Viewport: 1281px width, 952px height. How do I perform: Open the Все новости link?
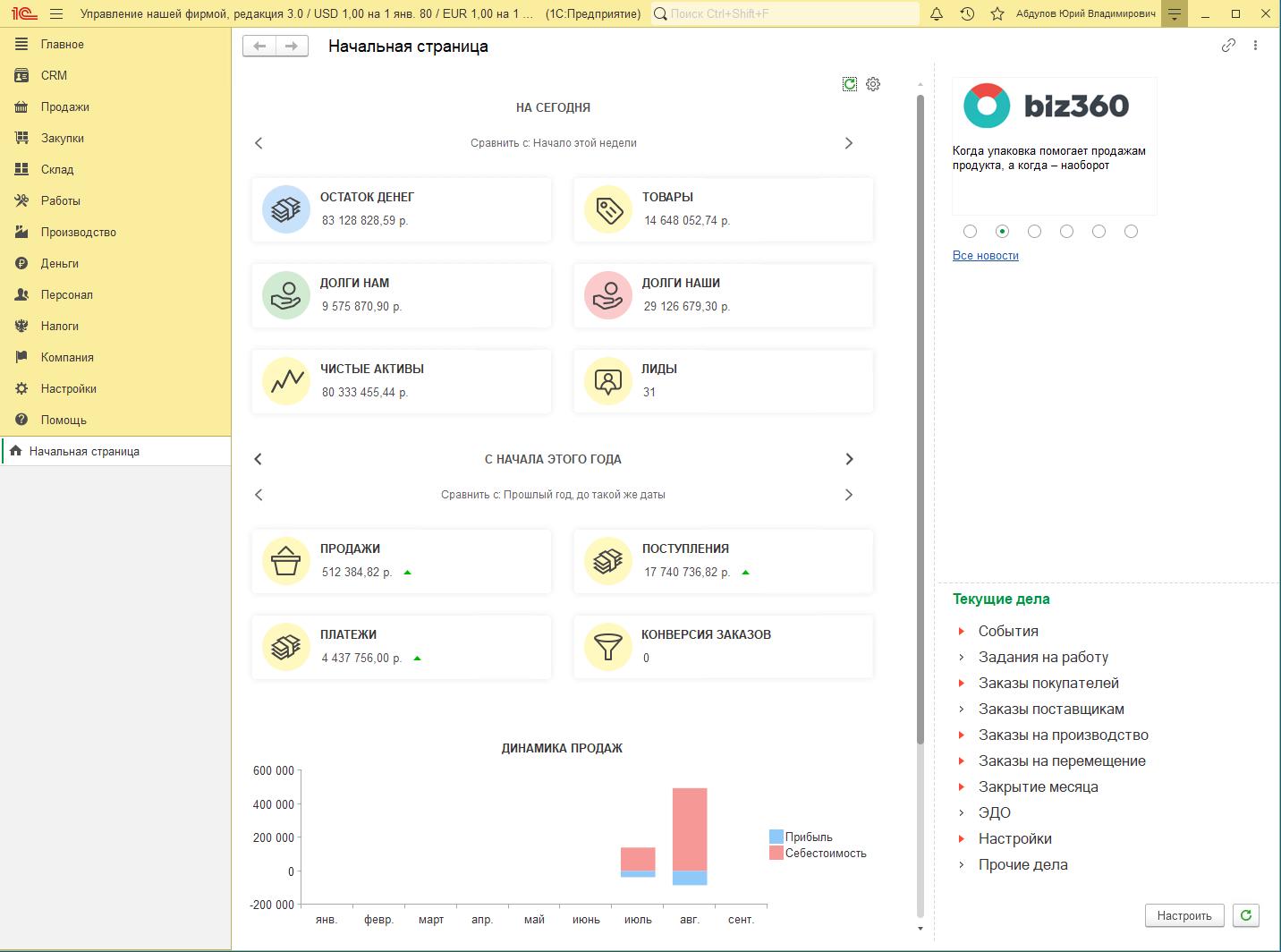tap(985, 256)
